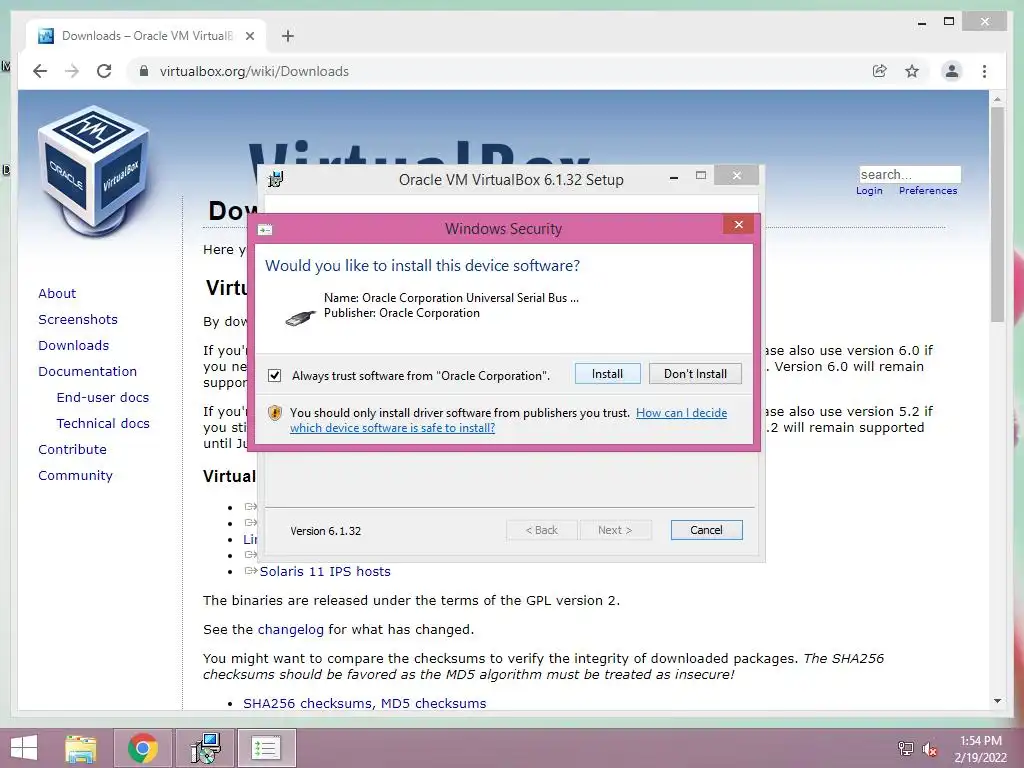Open Technical docs in sidebar
Screen dimensions: 1024x768
103,424
